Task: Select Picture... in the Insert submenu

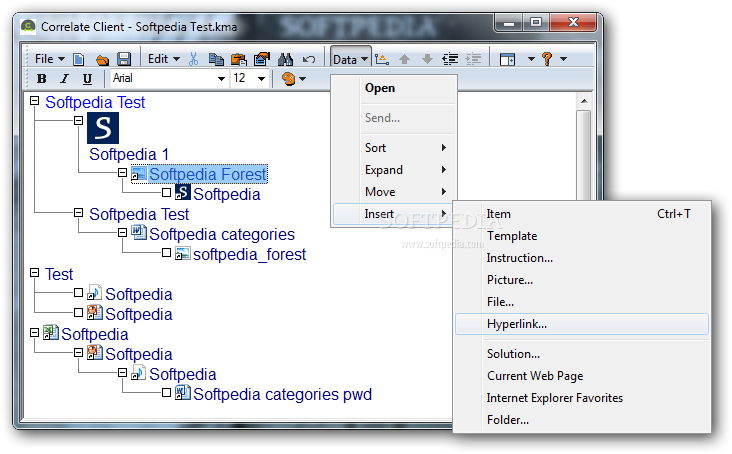Action: tap(582, 280)
